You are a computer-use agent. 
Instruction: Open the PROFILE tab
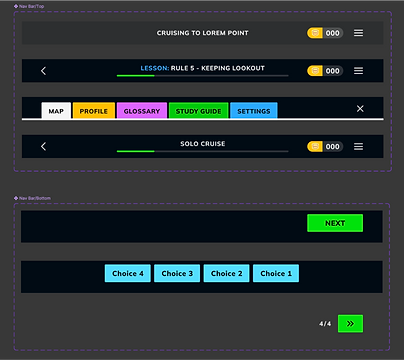coord(94,111)
